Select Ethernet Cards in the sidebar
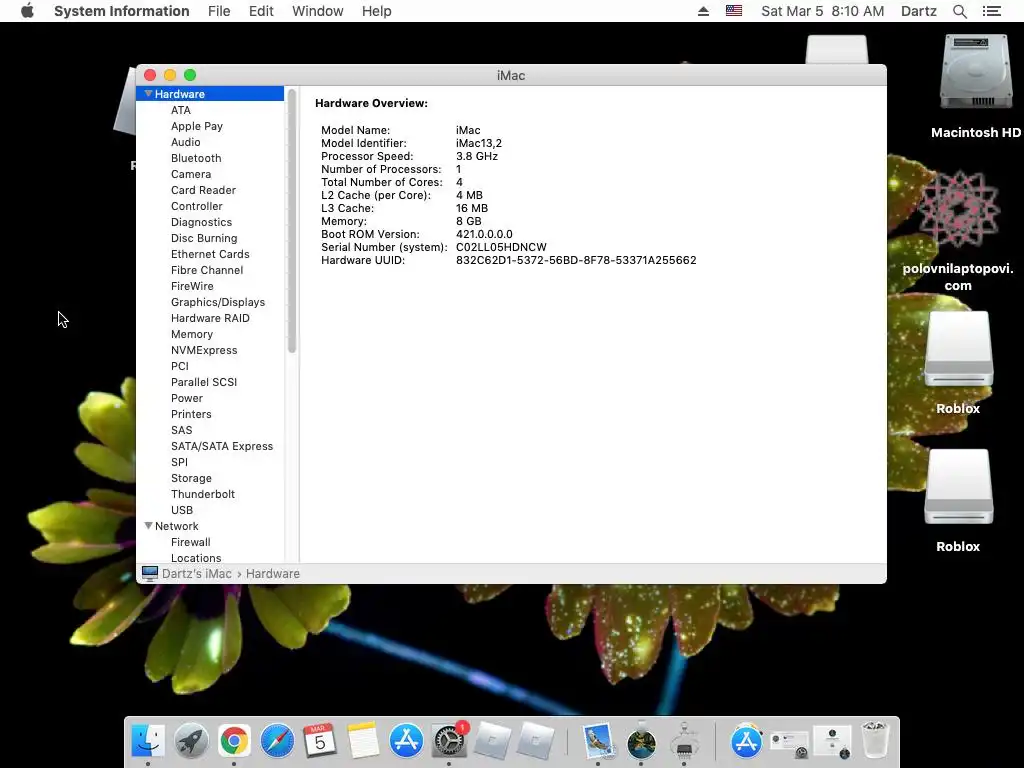 [x=210, y=254]
